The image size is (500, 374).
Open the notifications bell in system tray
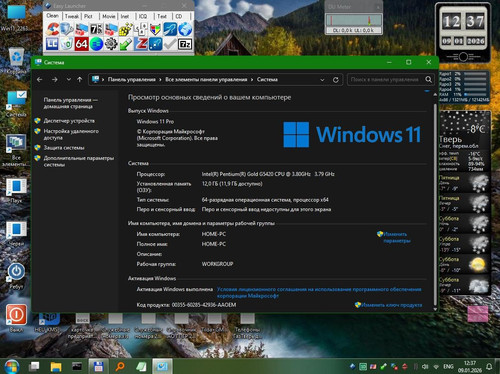pos(489,367)
